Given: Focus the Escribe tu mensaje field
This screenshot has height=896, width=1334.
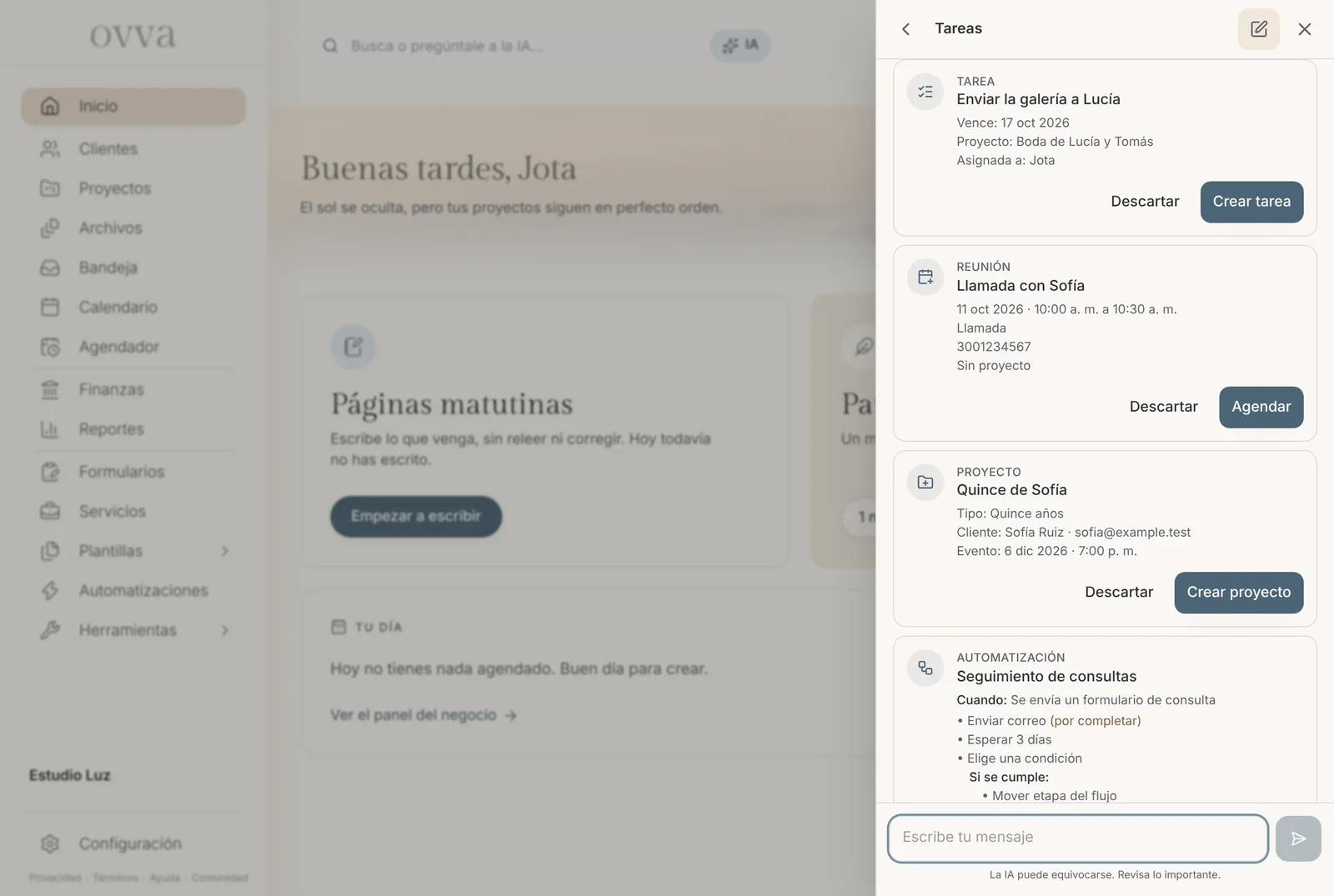Looking at the screenshot, I should [x=1077, y=838].
